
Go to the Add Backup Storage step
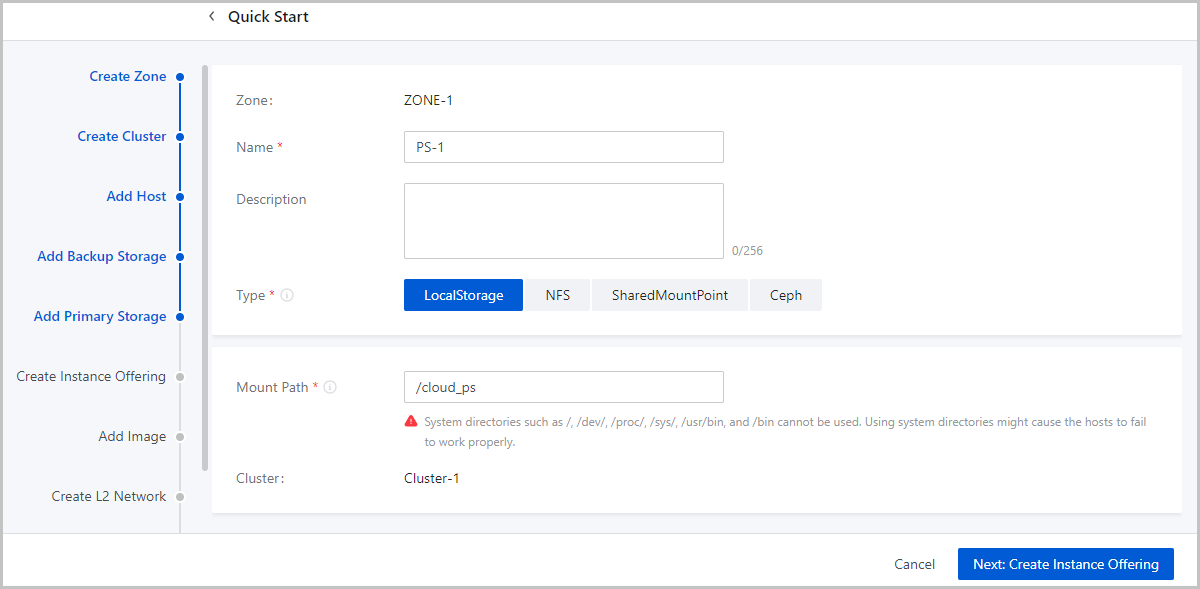coord(102,256)
